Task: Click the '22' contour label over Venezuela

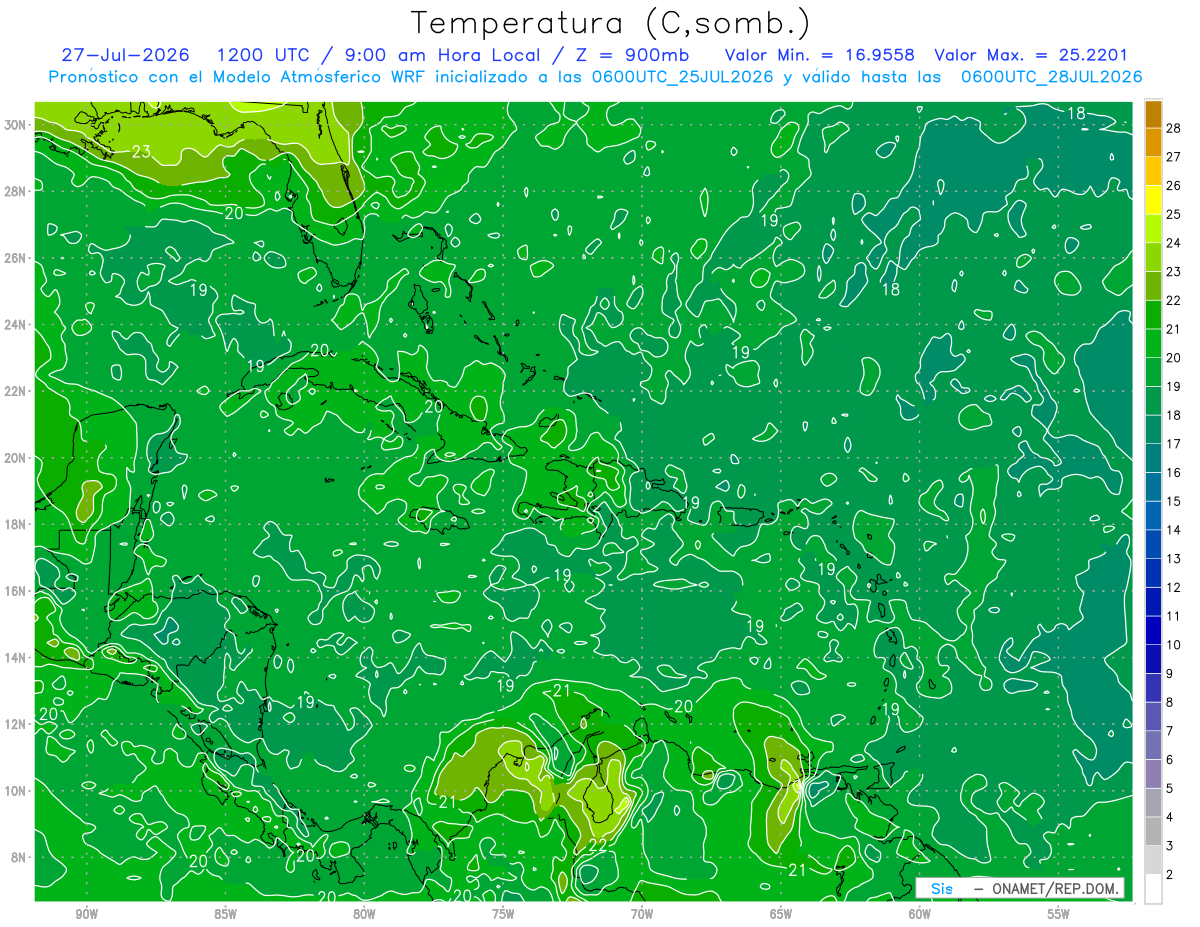Action: click(597, 846)
